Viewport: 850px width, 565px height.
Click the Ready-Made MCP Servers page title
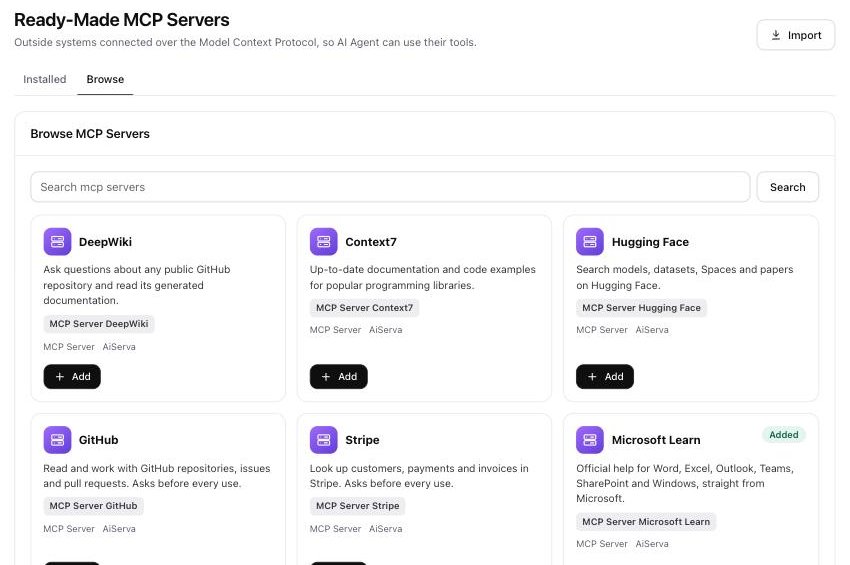[x=121, y=20]
